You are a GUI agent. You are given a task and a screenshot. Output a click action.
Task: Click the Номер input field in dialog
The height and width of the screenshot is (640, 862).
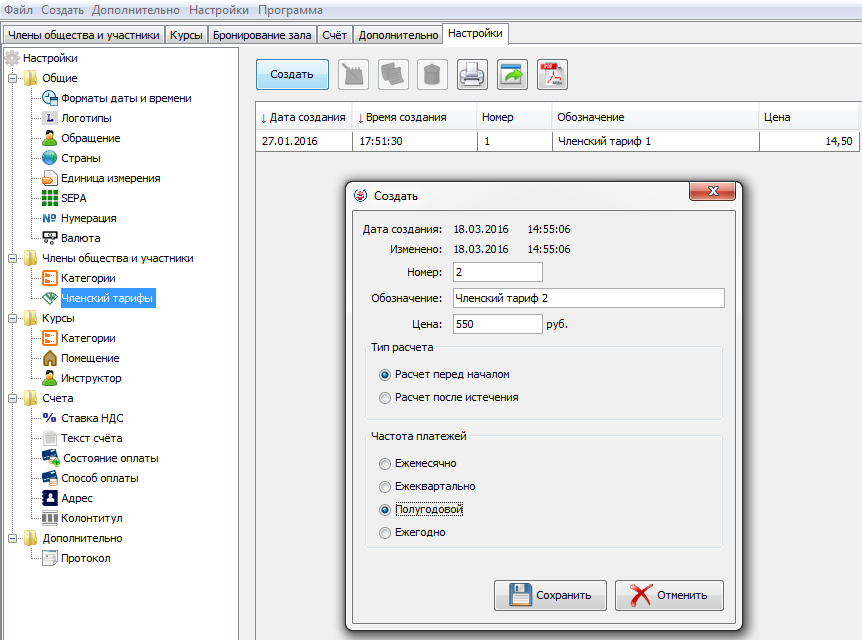[x=498, y=272]
